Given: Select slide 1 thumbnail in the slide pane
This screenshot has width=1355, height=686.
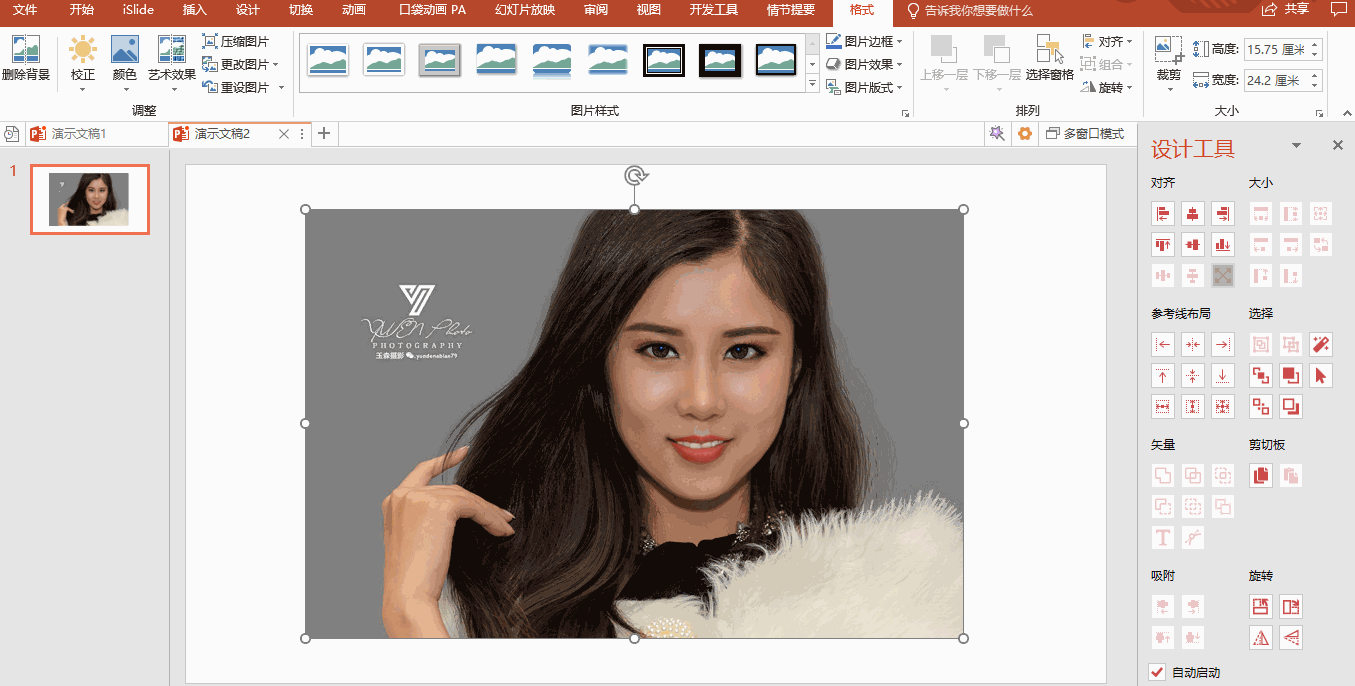Looking at the screenshot, I should point(89,198).
